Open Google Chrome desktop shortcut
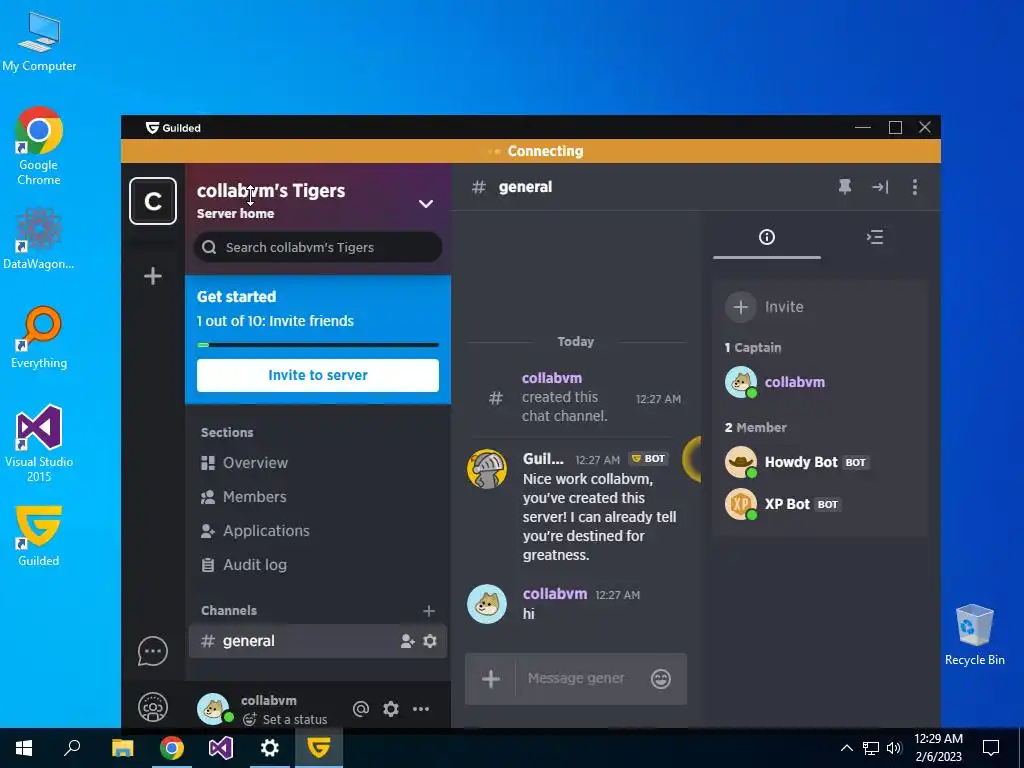Screen dimensions: 1024x768 pyautogui.click(x=39, y=146)
